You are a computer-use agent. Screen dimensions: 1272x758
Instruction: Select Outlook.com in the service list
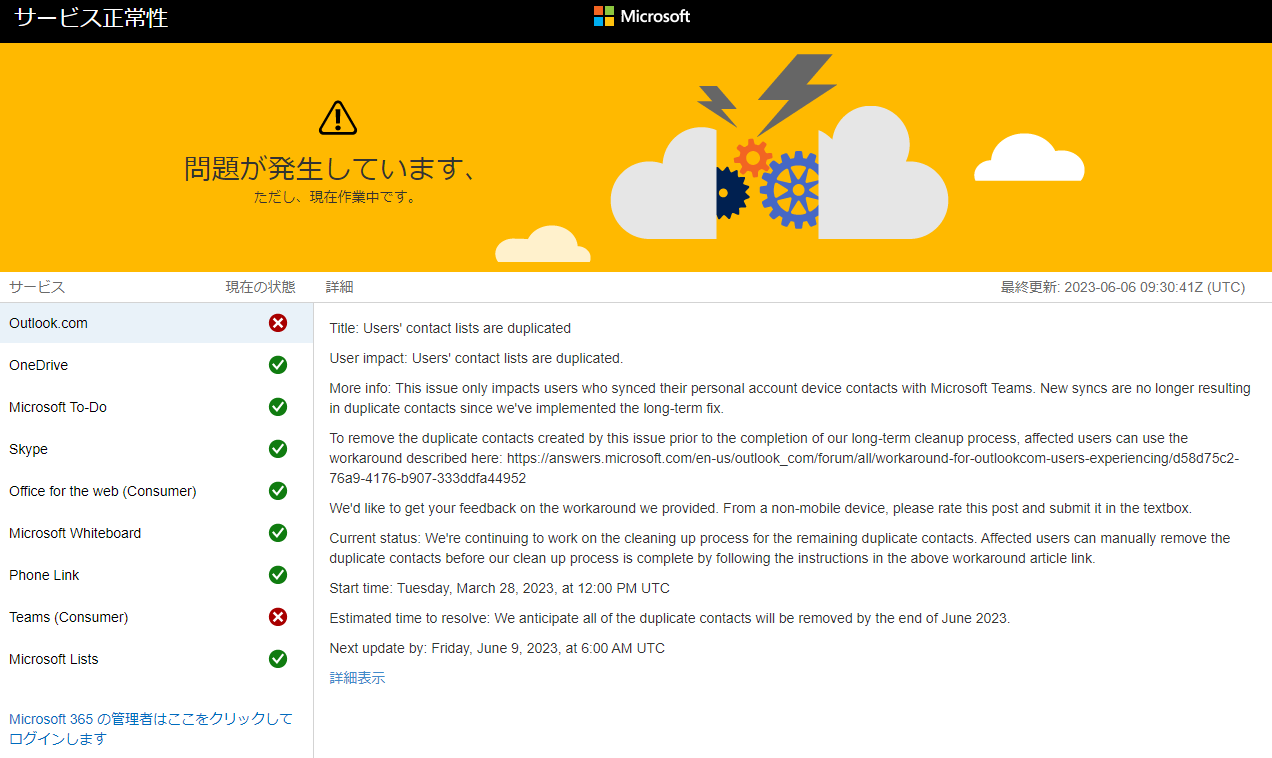pos(48,322)
